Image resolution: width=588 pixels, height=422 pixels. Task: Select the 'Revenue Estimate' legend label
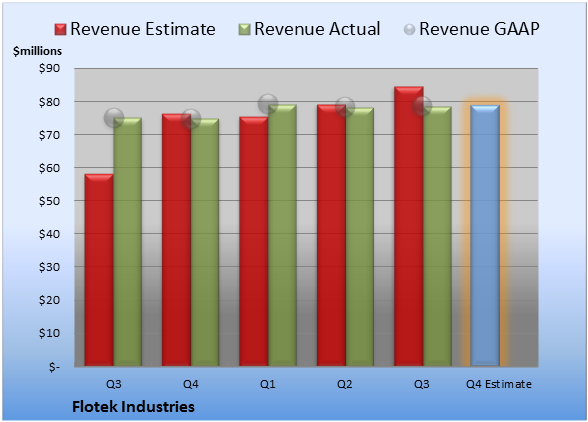143,29
